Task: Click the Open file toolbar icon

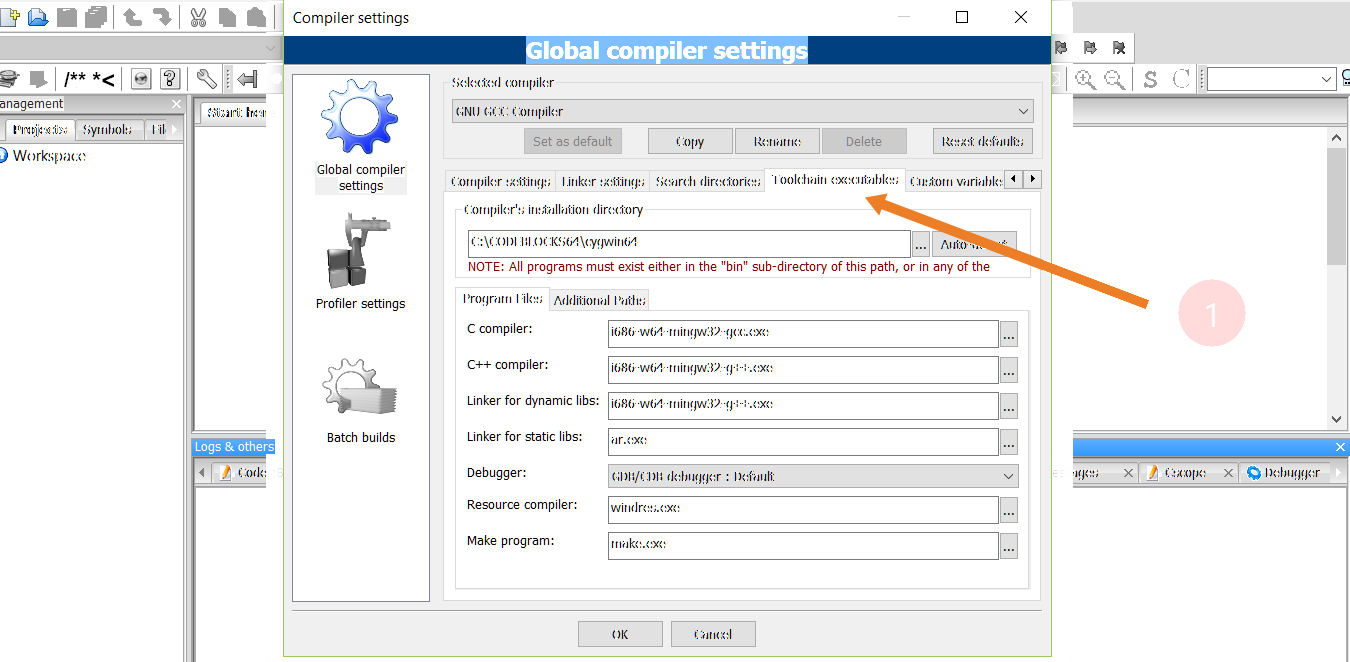Action: 37,16
